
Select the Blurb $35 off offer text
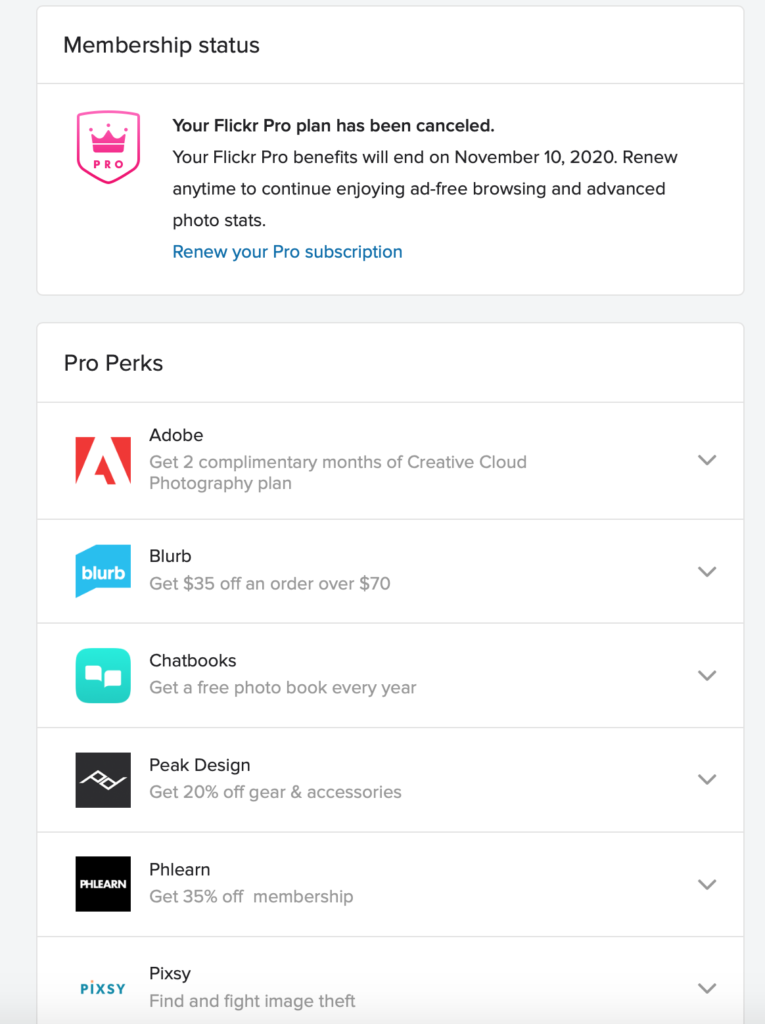coord(269,584)
